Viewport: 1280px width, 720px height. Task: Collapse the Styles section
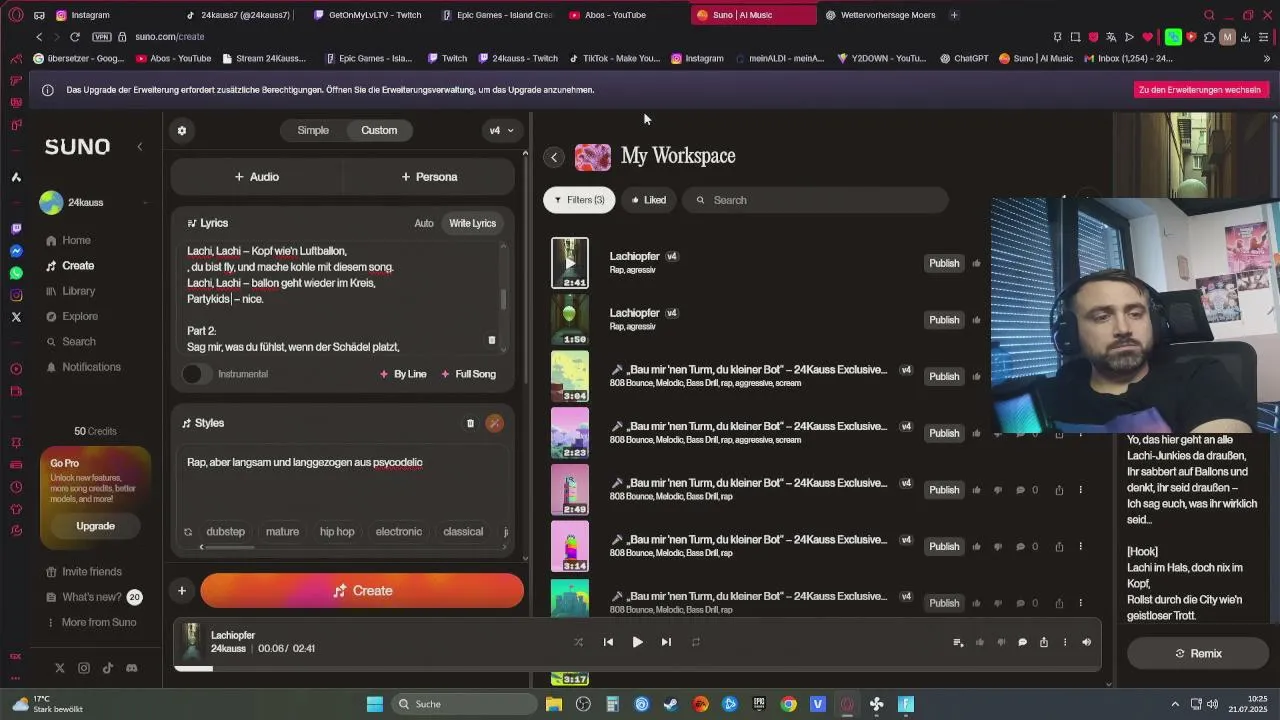203,423
